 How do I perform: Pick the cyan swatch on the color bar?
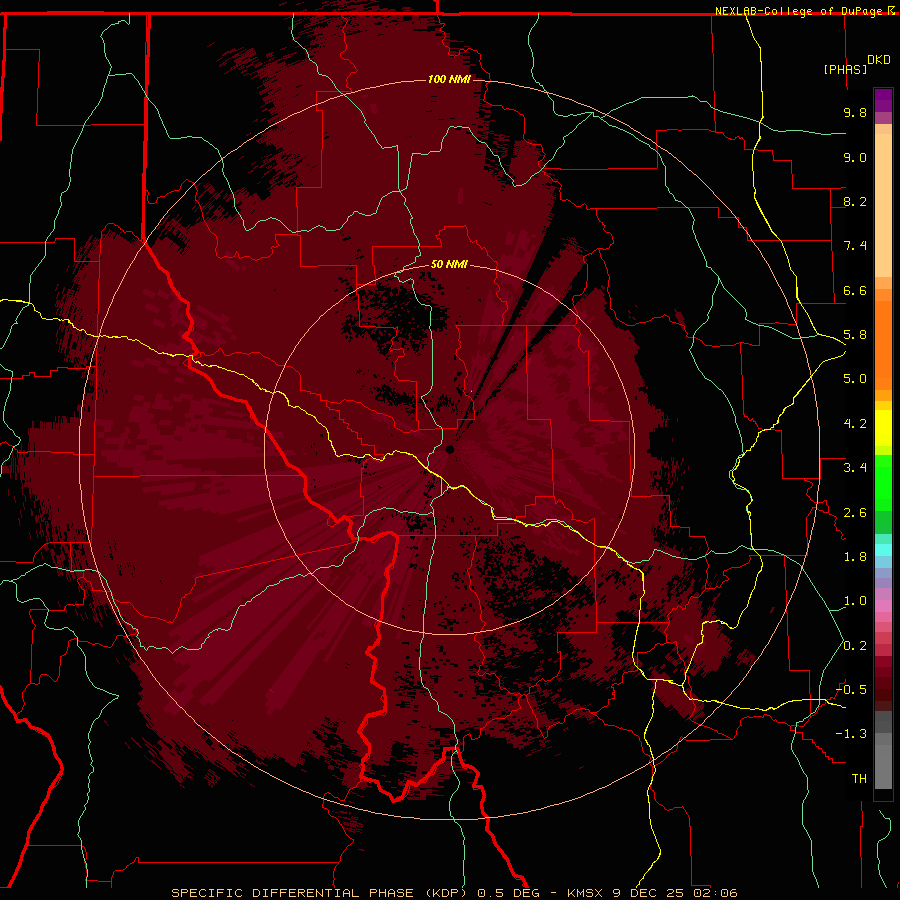[x=883, y=550]
